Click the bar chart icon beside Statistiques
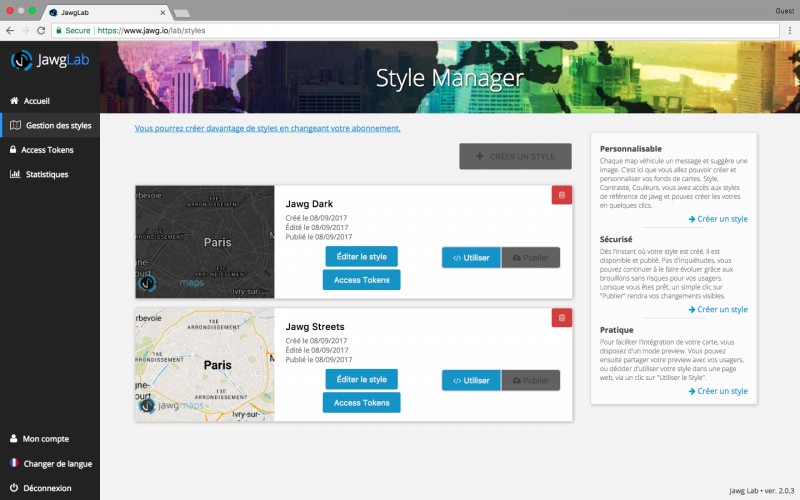The width and height of the screenshot is (800, 500). pyautogui.click(x=15, y=174)
